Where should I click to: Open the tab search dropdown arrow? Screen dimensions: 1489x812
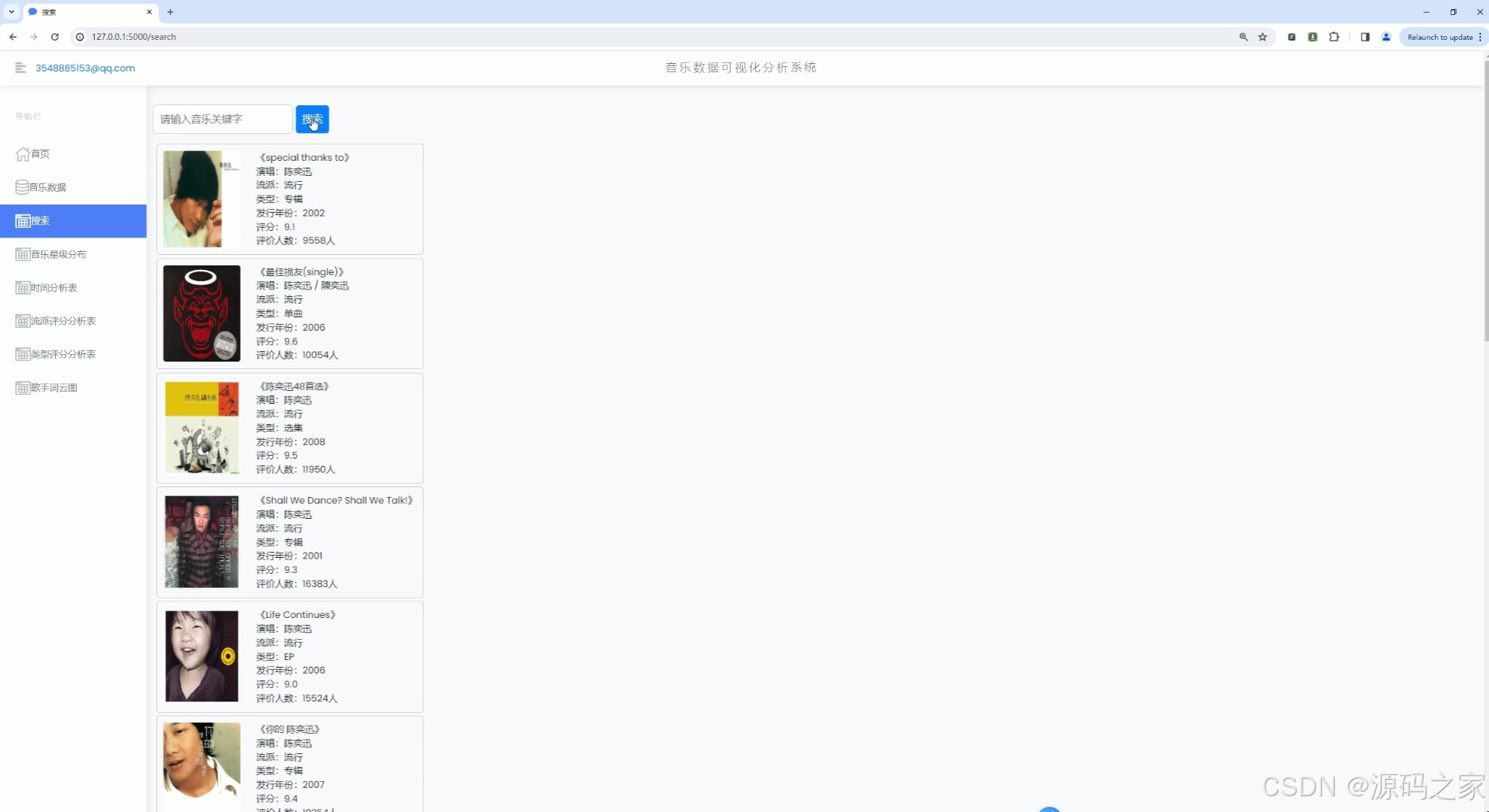tap(11, 12)
